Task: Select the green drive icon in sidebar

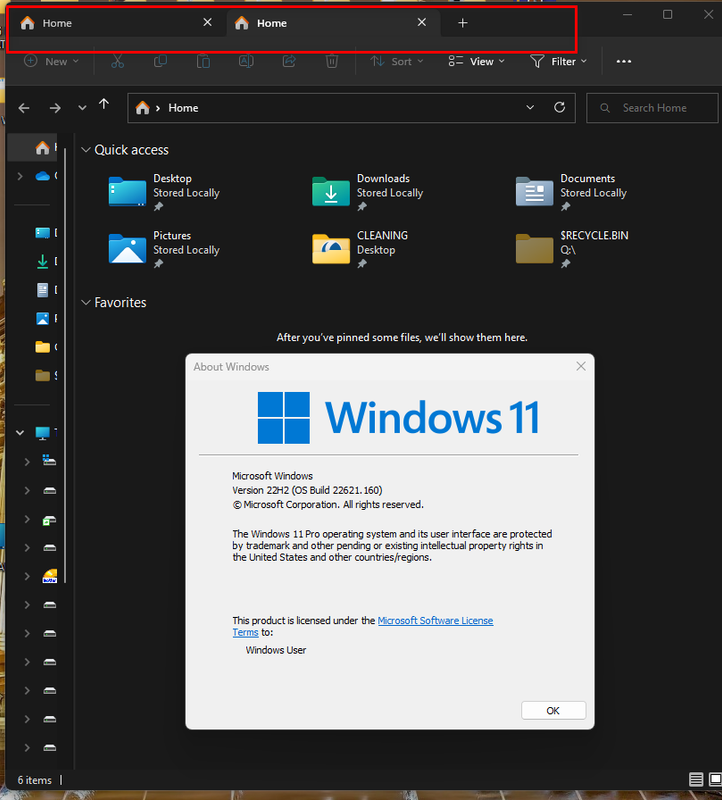Action: pyautogui.click(x=49, y=520)
